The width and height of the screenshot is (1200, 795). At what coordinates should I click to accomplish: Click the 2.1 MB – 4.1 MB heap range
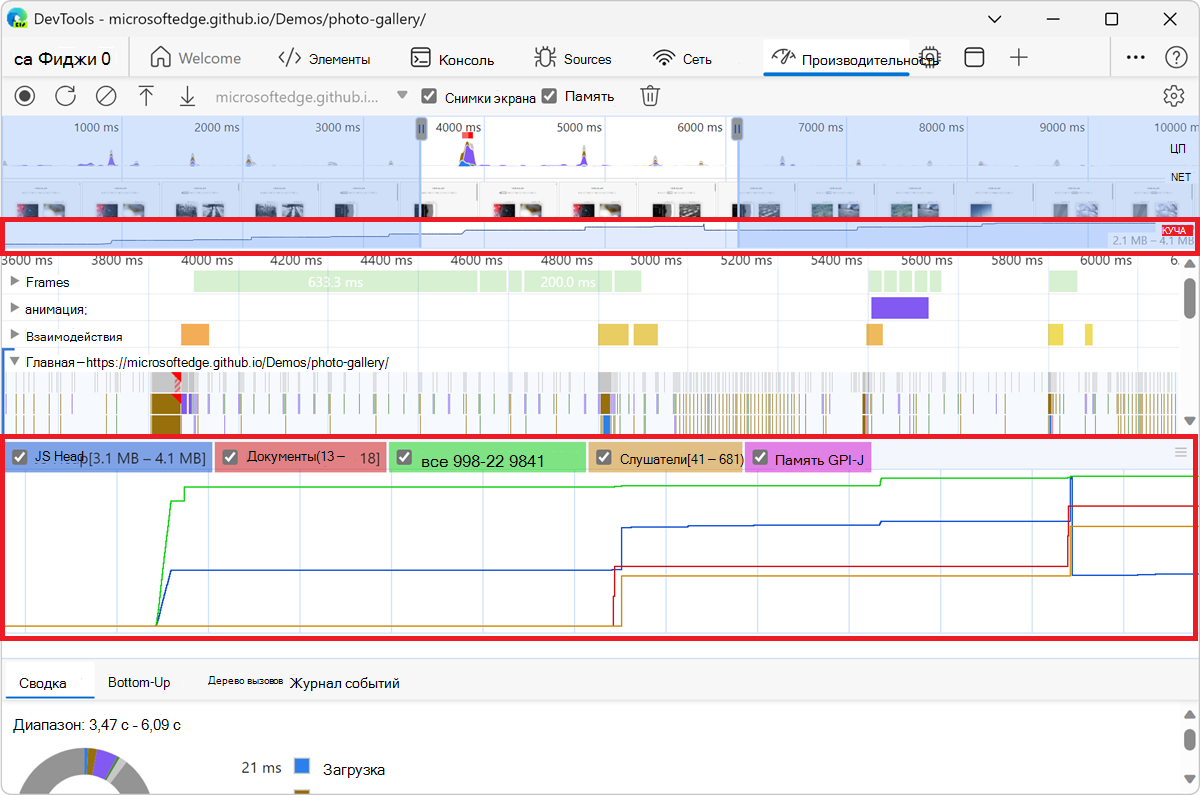click(1151, 241)
